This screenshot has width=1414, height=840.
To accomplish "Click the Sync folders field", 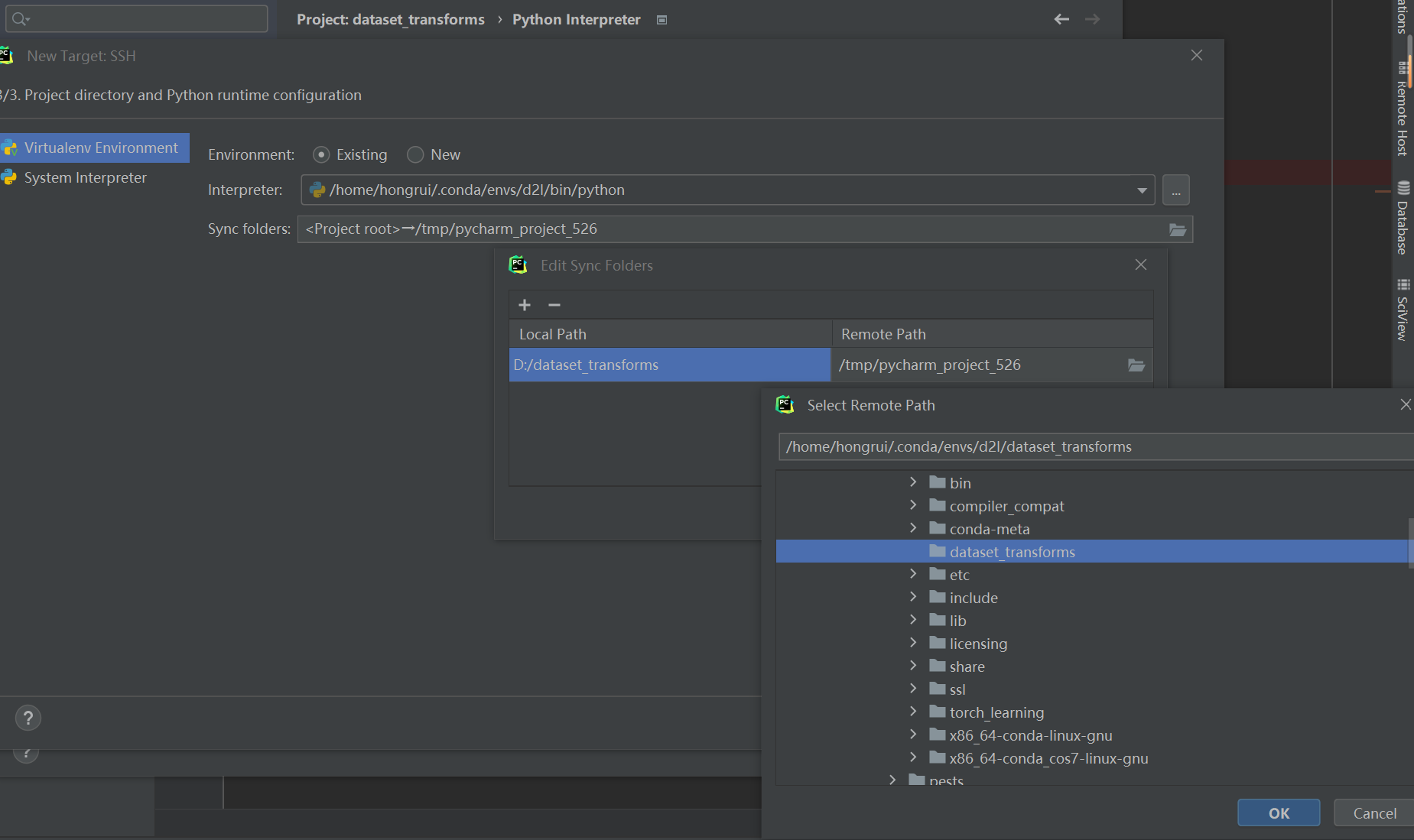I will (745, 229).
